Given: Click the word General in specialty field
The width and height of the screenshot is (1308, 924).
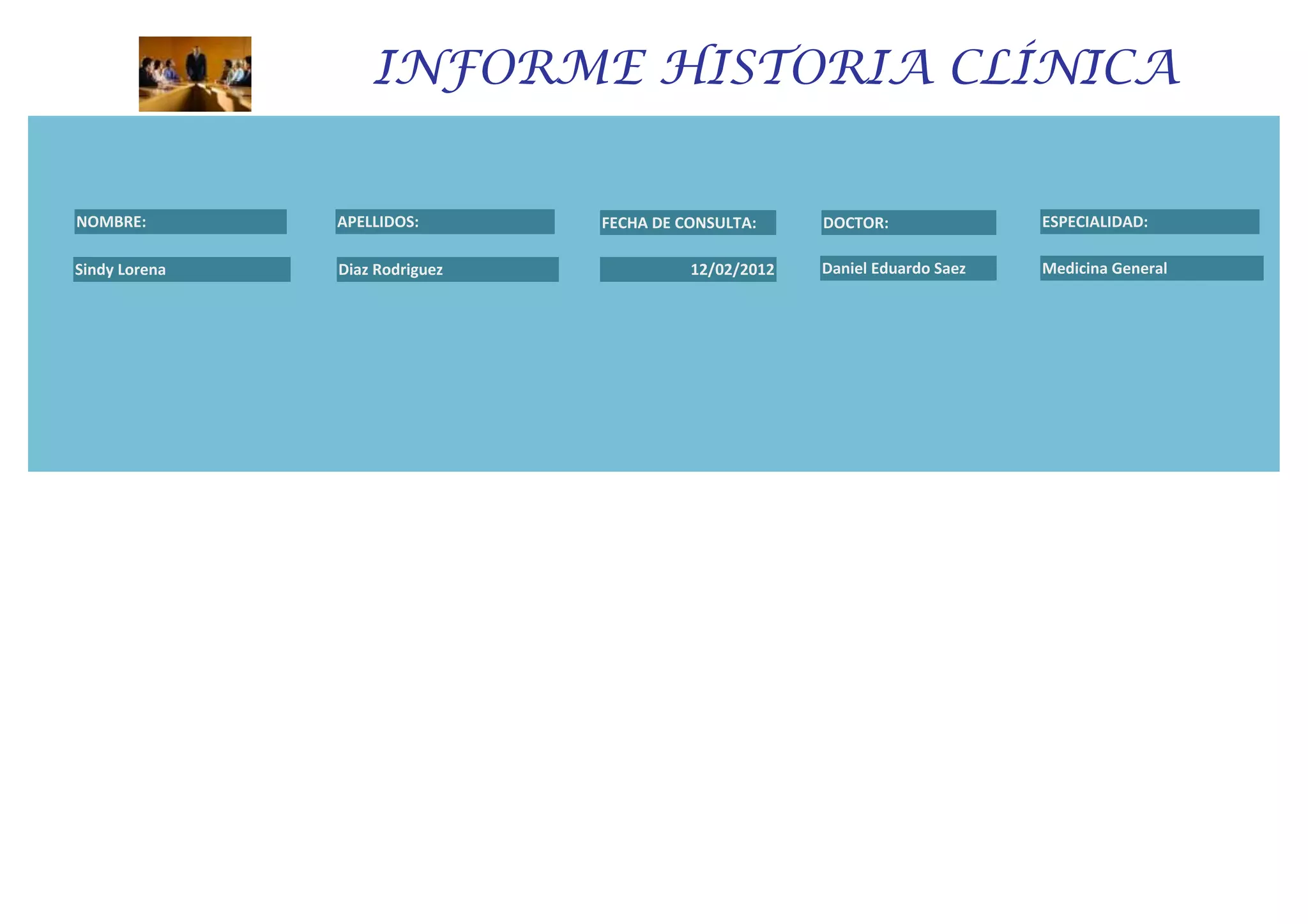Looking at the screenshot, I should tap(1138, 269).
